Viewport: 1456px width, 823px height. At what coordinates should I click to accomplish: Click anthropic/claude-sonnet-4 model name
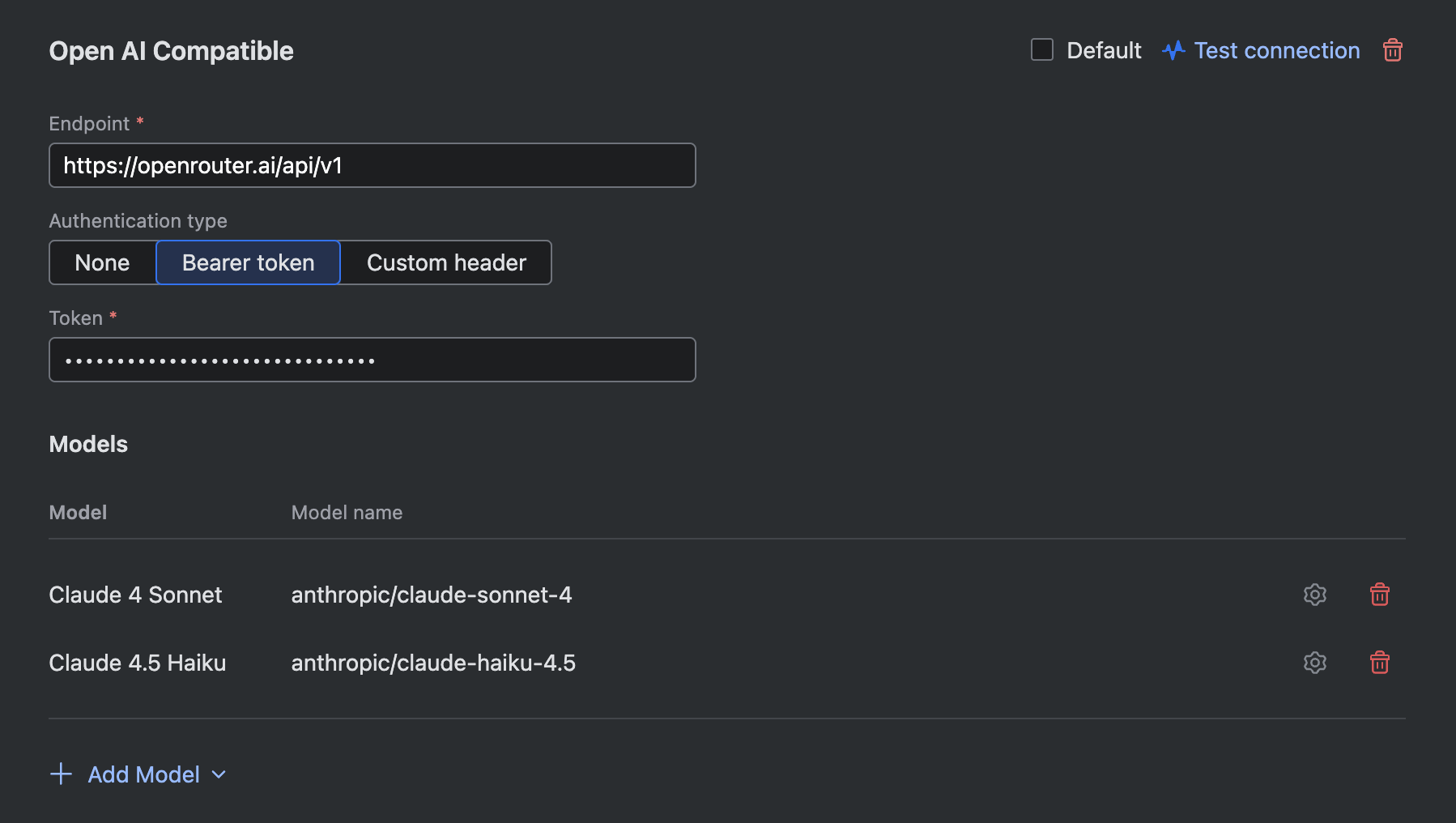[432, 595]
